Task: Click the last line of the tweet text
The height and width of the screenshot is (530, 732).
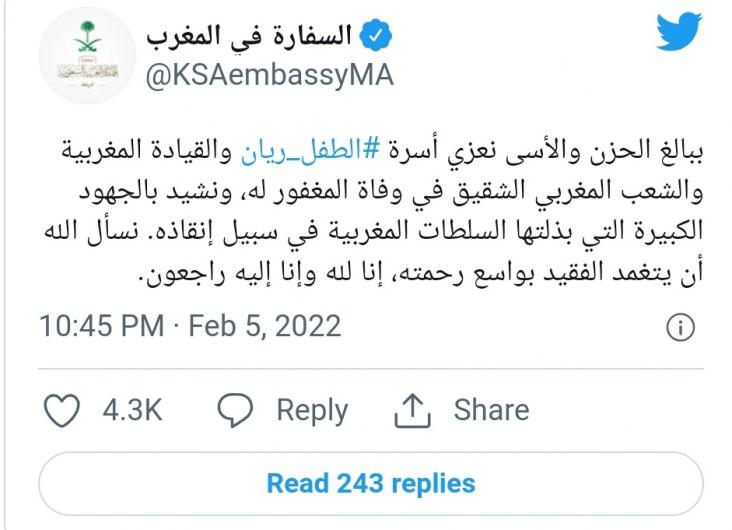Action: pyautogui.click(x=421, y=273)
